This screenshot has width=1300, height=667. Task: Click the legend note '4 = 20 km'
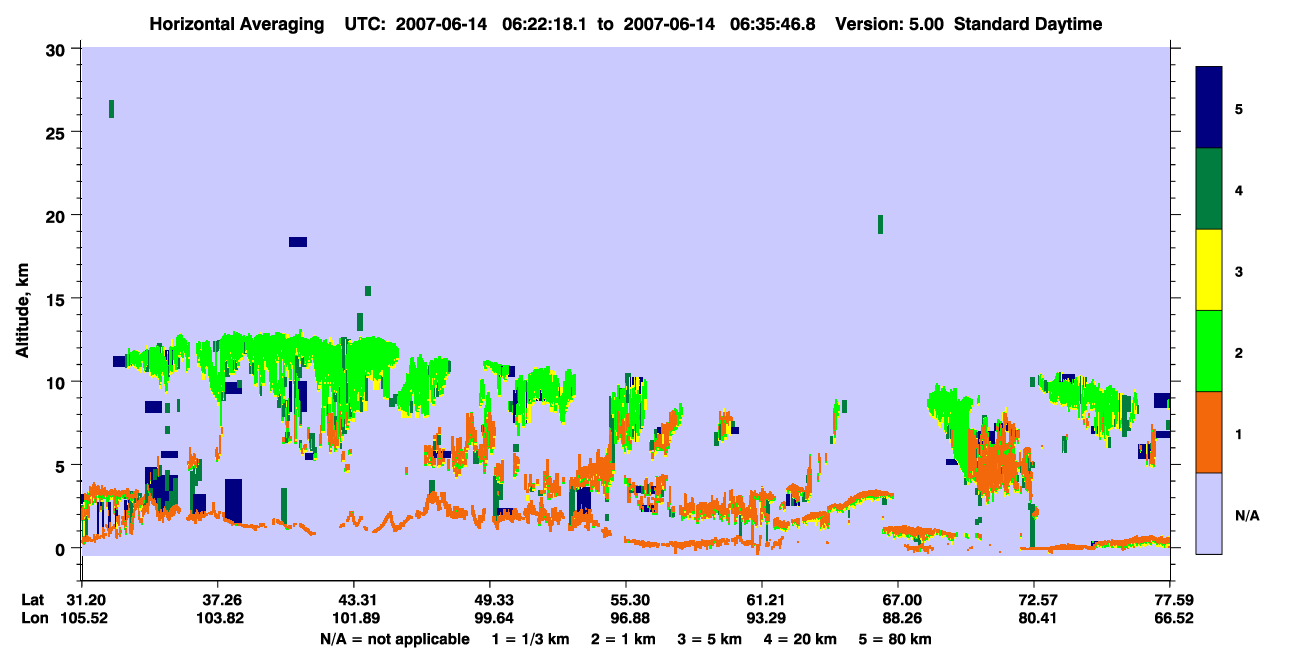click(798, 639)
